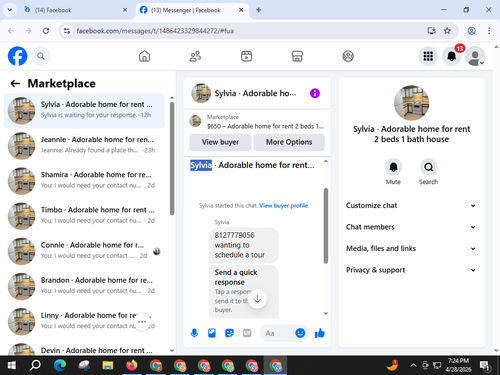The height and width of the screenshot is (375, 500).
Task: Open options dots on Linny conversation
Action: coord(142,322)
